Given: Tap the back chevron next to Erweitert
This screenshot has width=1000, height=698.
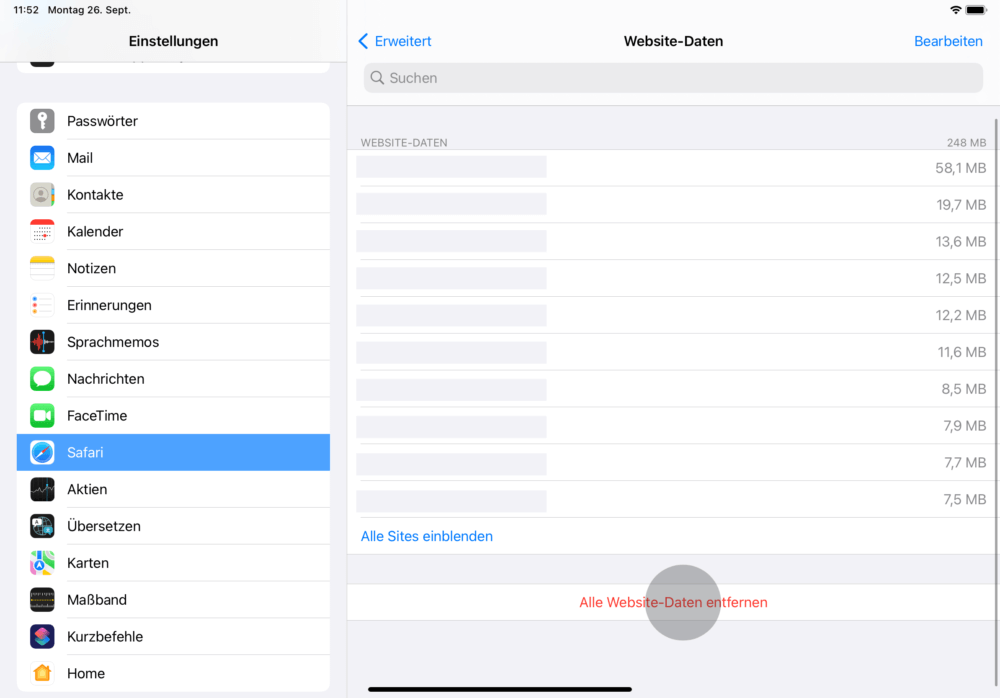Looking at the screenshot, I should pos(363,41).
